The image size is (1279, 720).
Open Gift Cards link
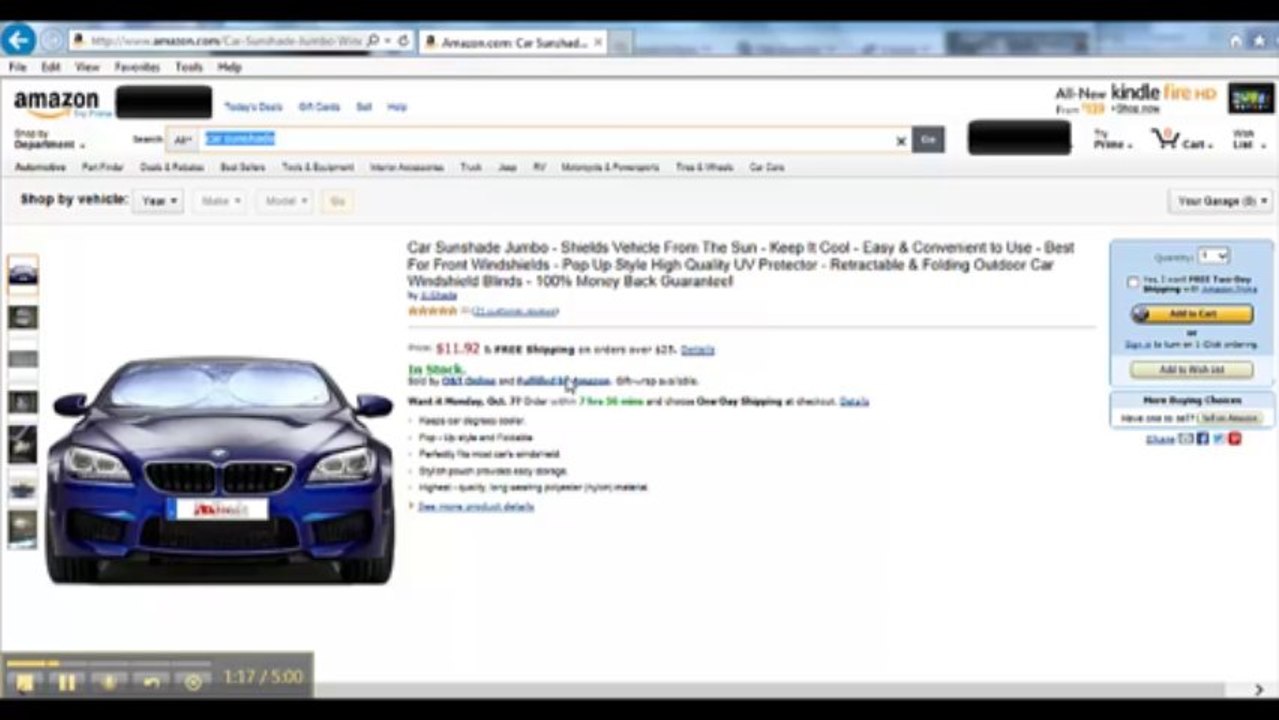319,106
